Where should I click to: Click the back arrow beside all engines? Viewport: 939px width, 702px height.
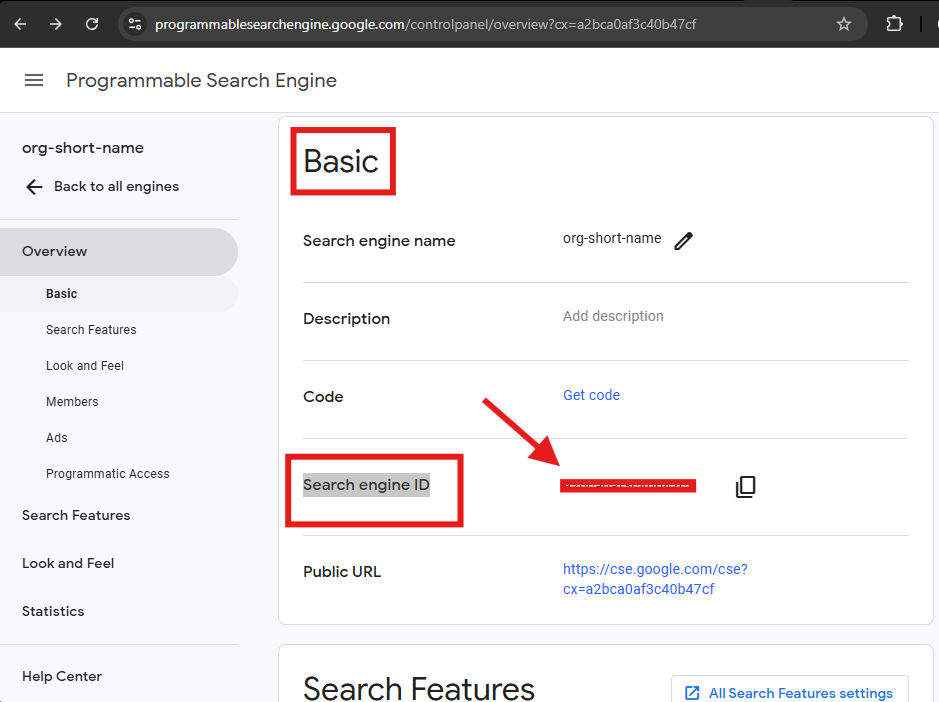pyautogui.click(x=34, y=187)
